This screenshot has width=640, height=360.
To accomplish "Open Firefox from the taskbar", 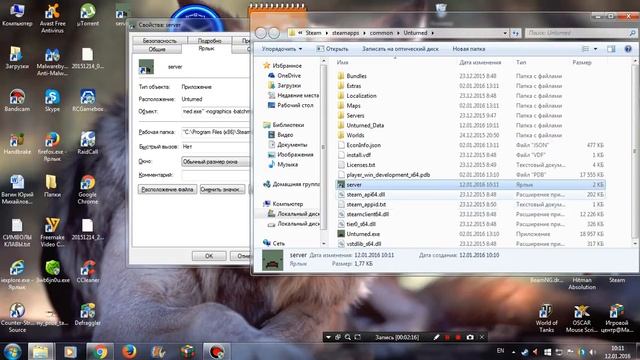I will pyautogui.click(x=129, y=351).
